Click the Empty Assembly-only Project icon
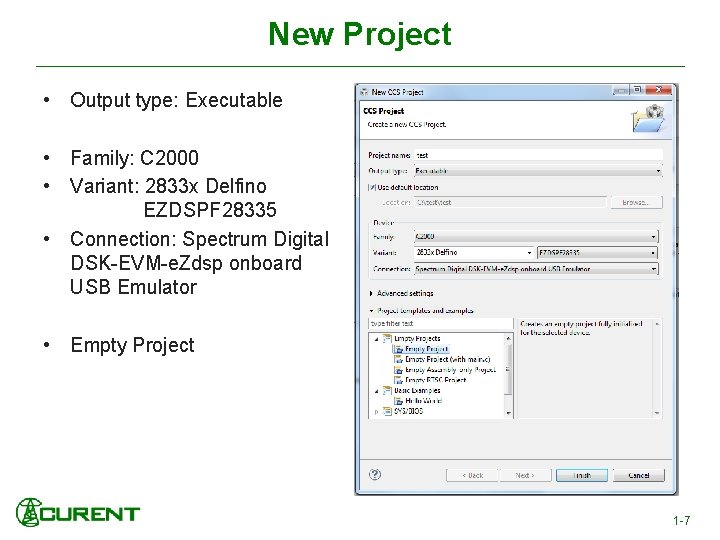The width and height of the screenshot is (720, 540). pos(398,370)
